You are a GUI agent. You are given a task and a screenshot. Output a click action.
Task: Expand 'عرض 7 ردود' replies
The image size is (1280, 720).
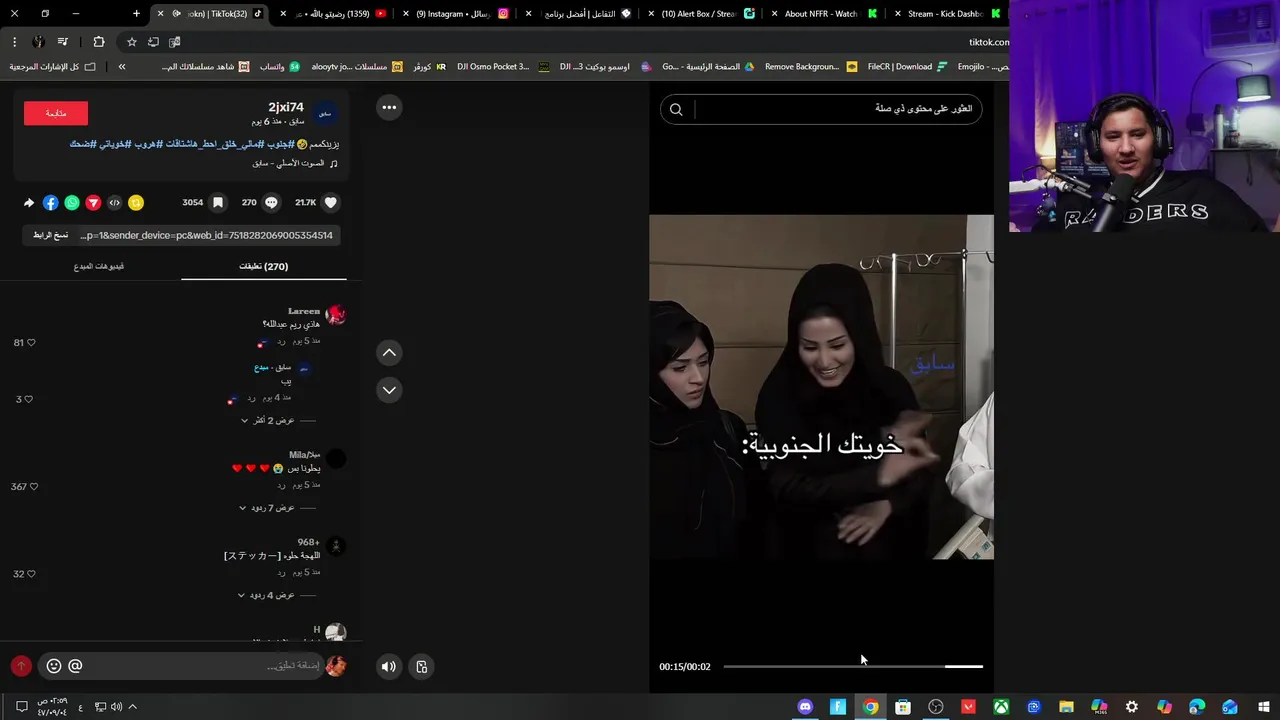pyautogui.click(x=266, y=508)
